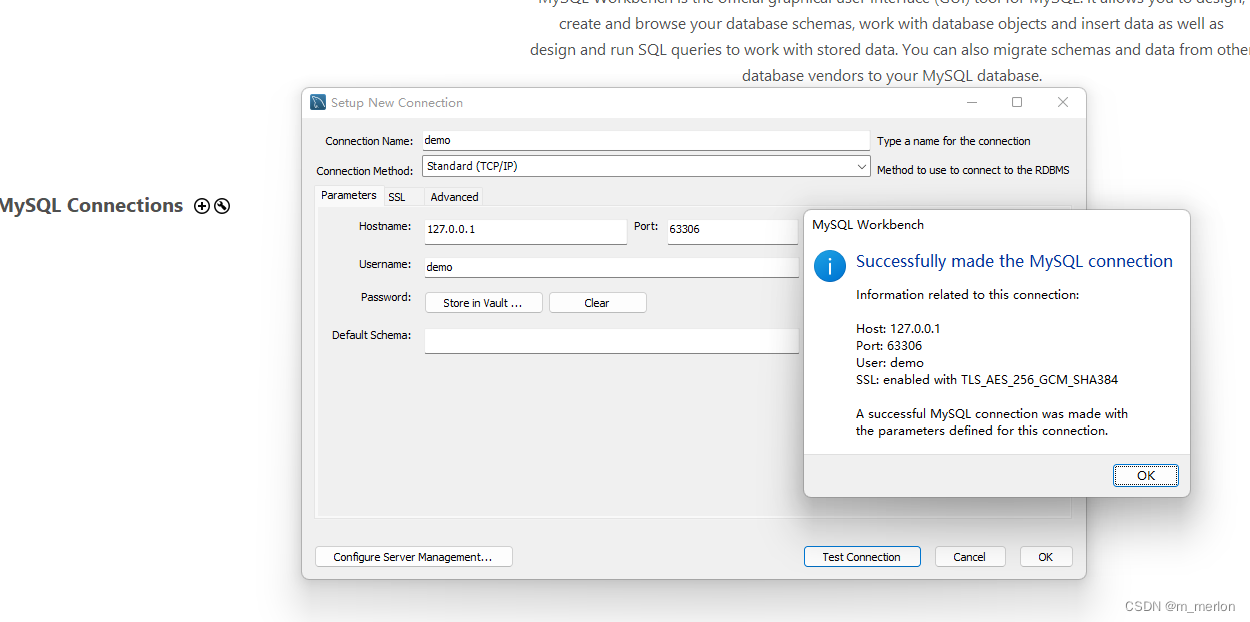Focus the Connection Name field
The image size is (1250, 622).
click(x=646, y=141)
